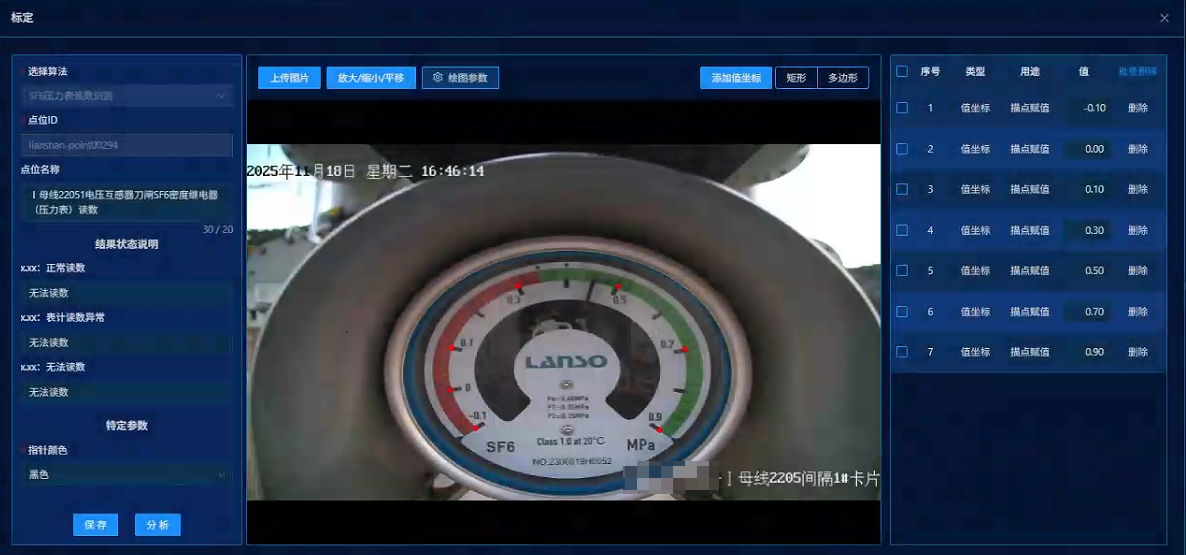The width and height of the screenshot is (1186, 555).
Task: Tick the checkbox for row 4
Action: tap(902, 230)
